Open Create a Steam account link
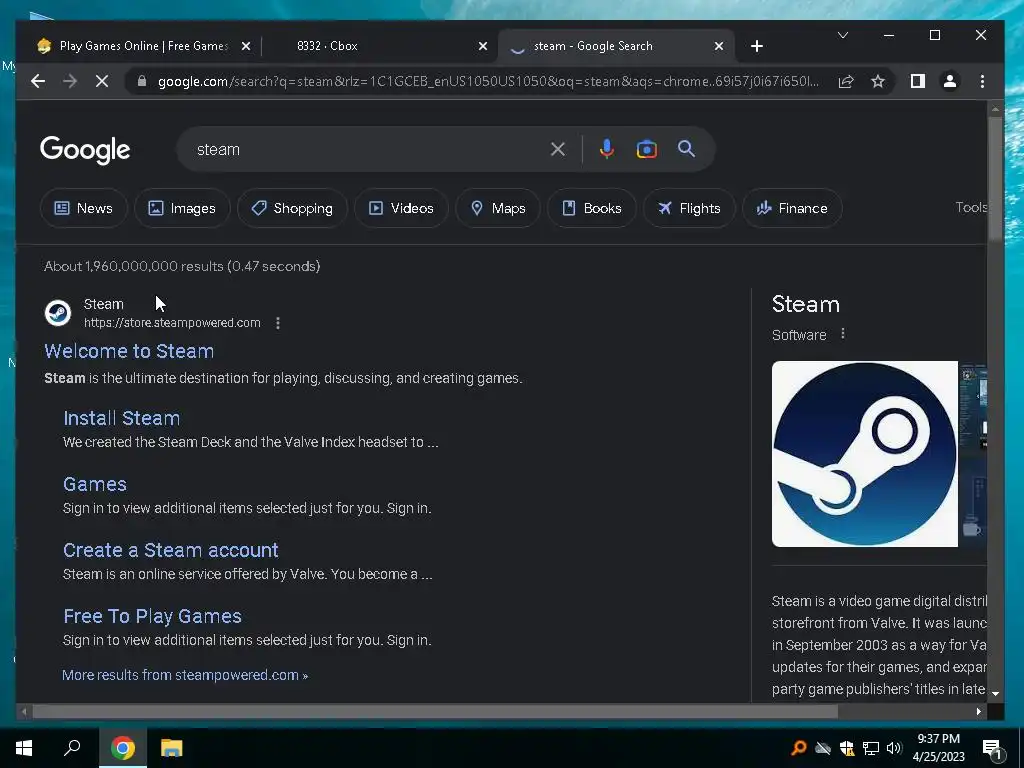This screenshot has width=1024, height=768. click(170, 550)
